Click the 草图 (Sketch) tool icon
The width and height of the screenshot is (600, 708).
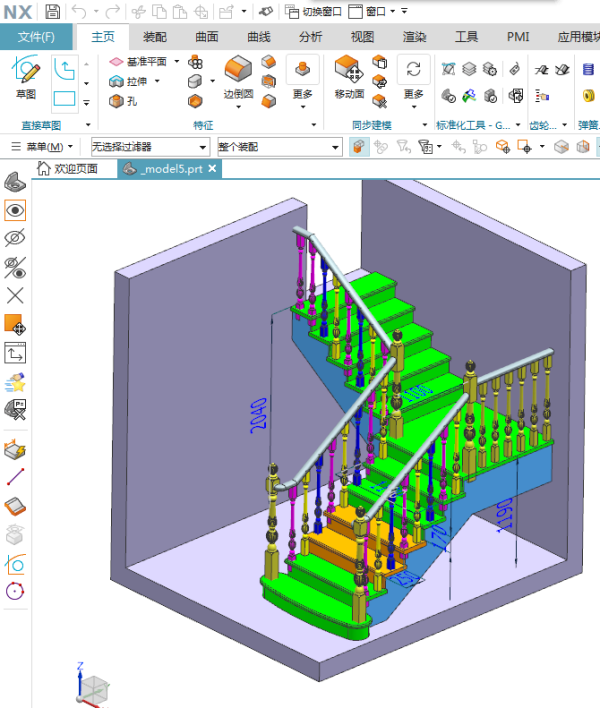coord(25,74)
